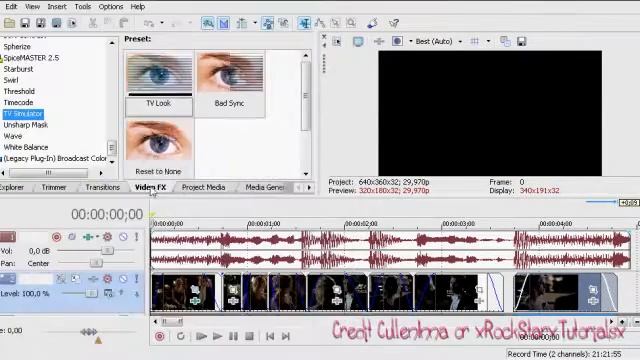Select SpiceMASTER 2.5 effect
The image size is (640, 360).
[x=31, y=58]
